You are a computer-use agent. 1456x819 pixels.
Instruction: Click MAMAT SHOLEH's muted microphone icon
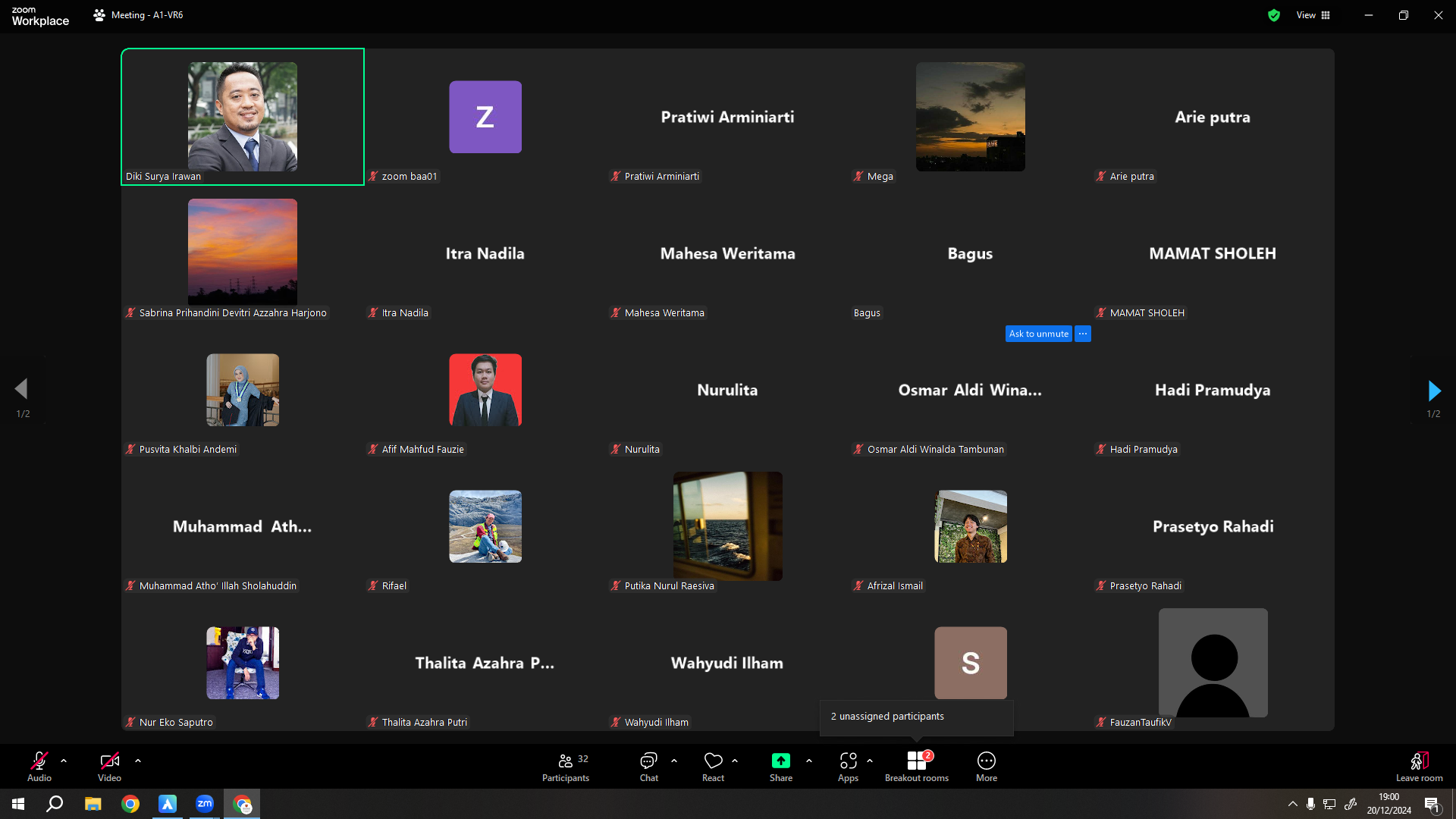1101,312
